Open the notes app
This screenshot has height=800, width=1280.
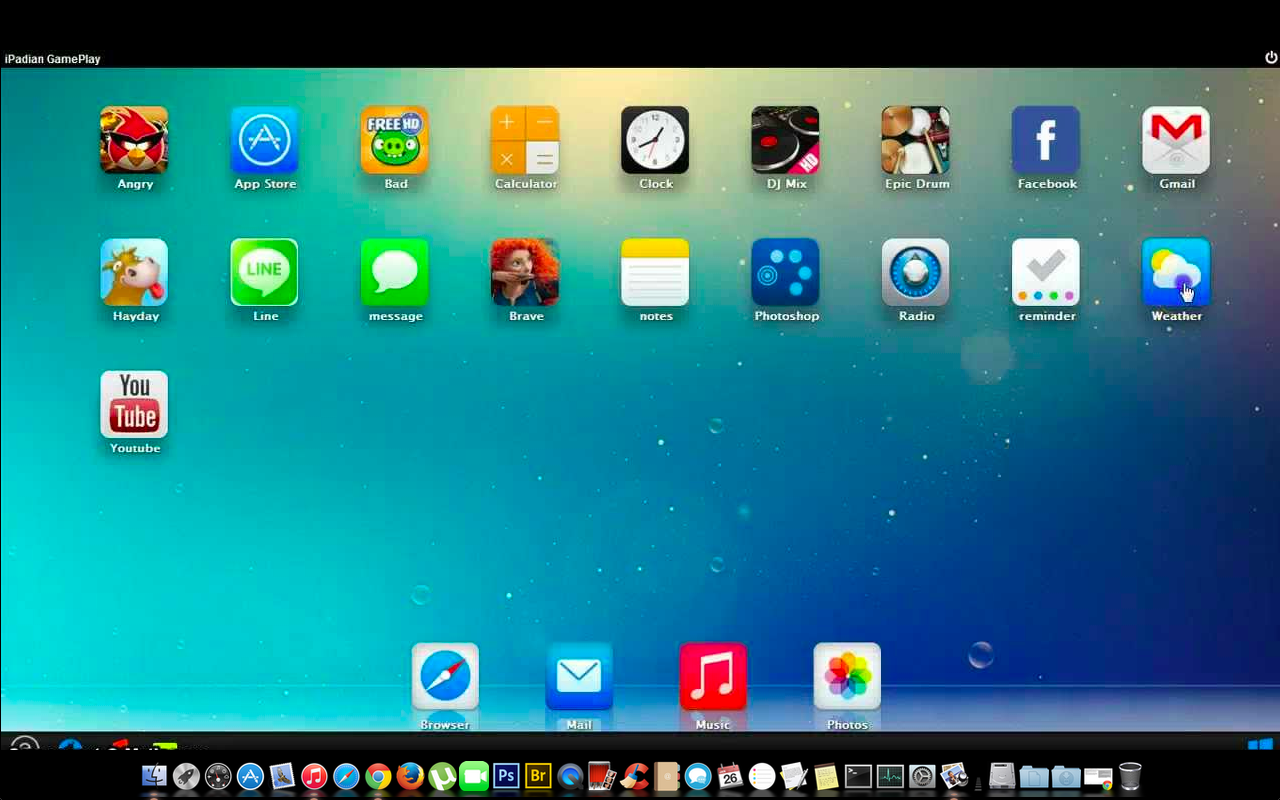[x=655, y=272]
